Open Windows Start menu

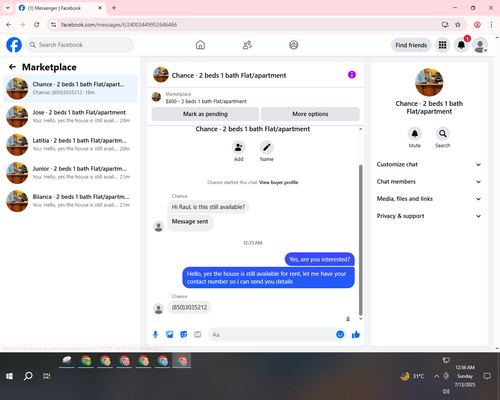(9, 376)
